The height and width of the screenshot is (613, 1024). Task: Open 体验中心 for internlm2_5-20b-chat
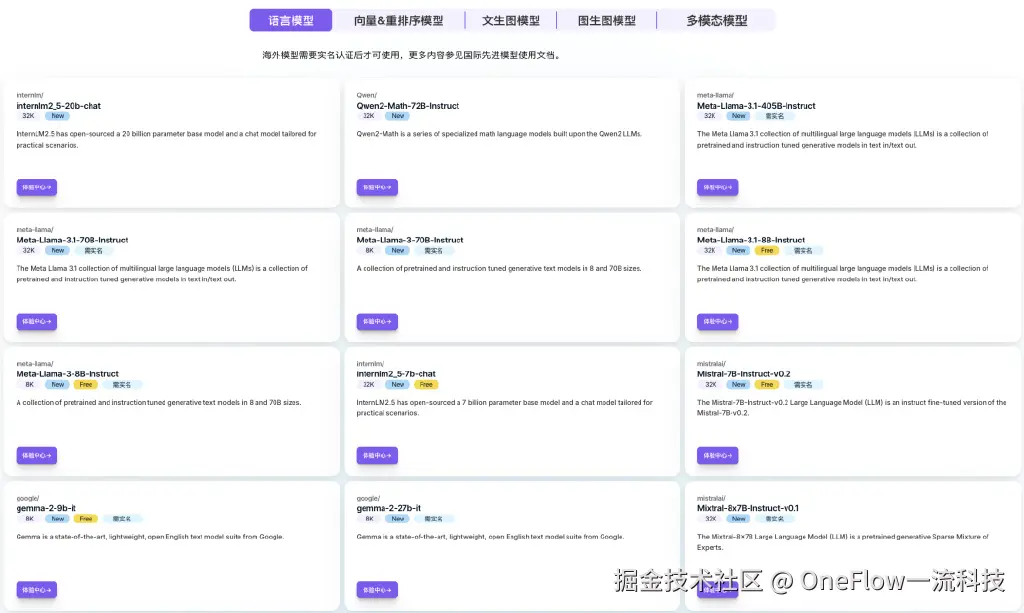click(x=37, y=187)
